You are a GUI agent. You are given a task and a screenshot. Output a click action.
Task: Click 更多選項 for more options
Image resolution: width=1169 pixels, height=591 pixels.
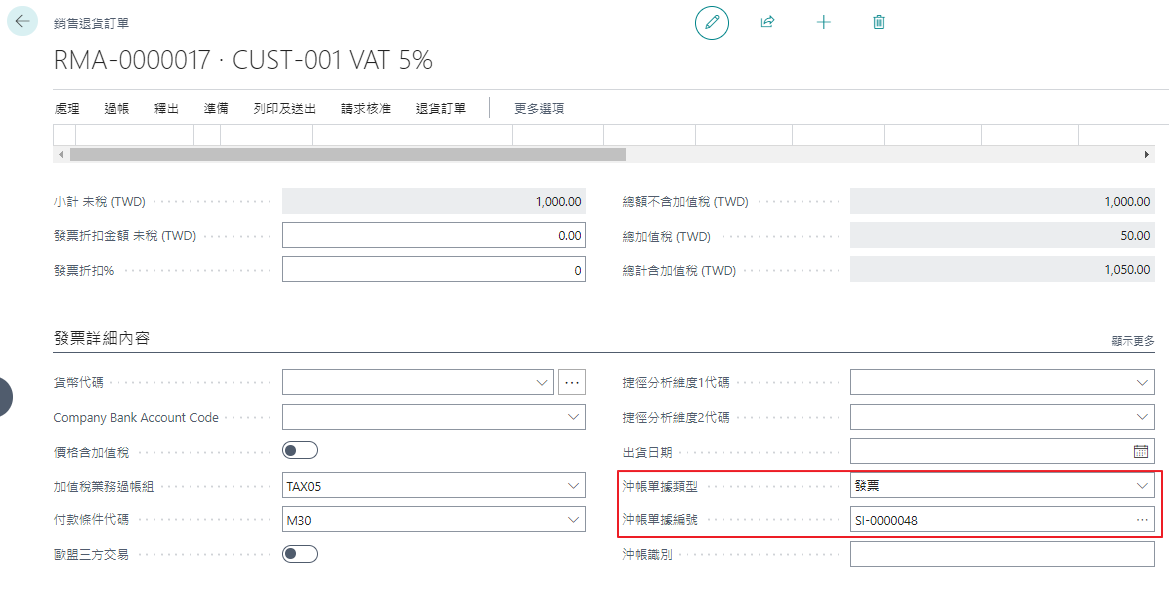point(539,108)
